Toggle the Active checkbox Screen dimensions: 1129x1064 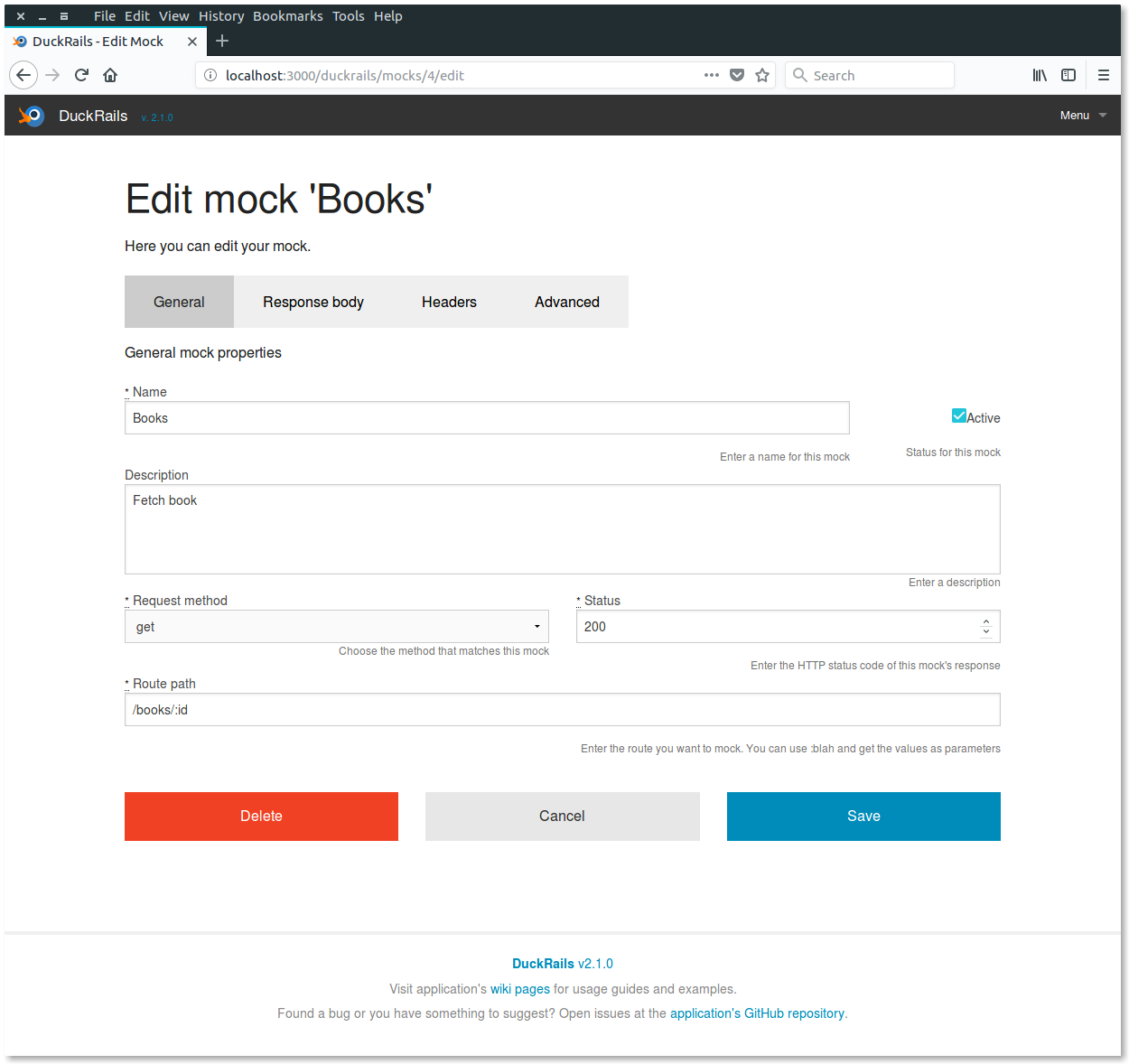point(959,415)
